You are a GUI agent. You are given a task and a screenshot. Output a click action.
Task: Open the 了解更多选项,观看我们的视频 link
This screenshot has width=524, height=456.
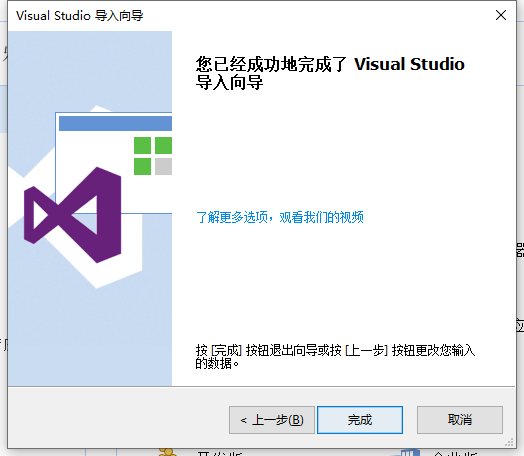click(x=280, y=217)
